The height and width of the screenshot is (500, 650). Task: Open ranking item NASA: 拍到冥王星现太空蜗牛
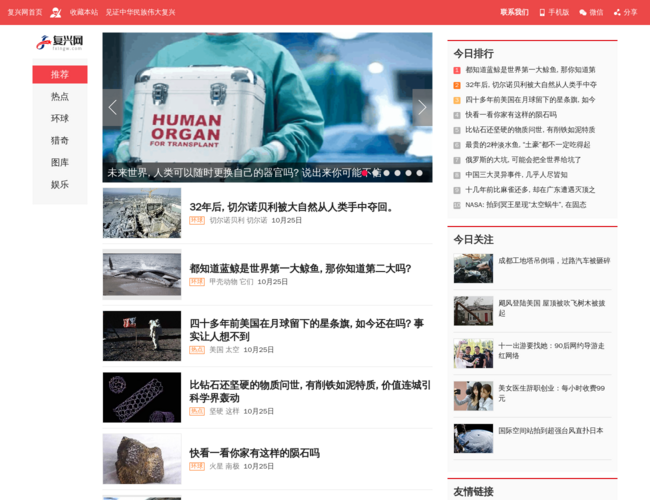click(x=526, y=204)
